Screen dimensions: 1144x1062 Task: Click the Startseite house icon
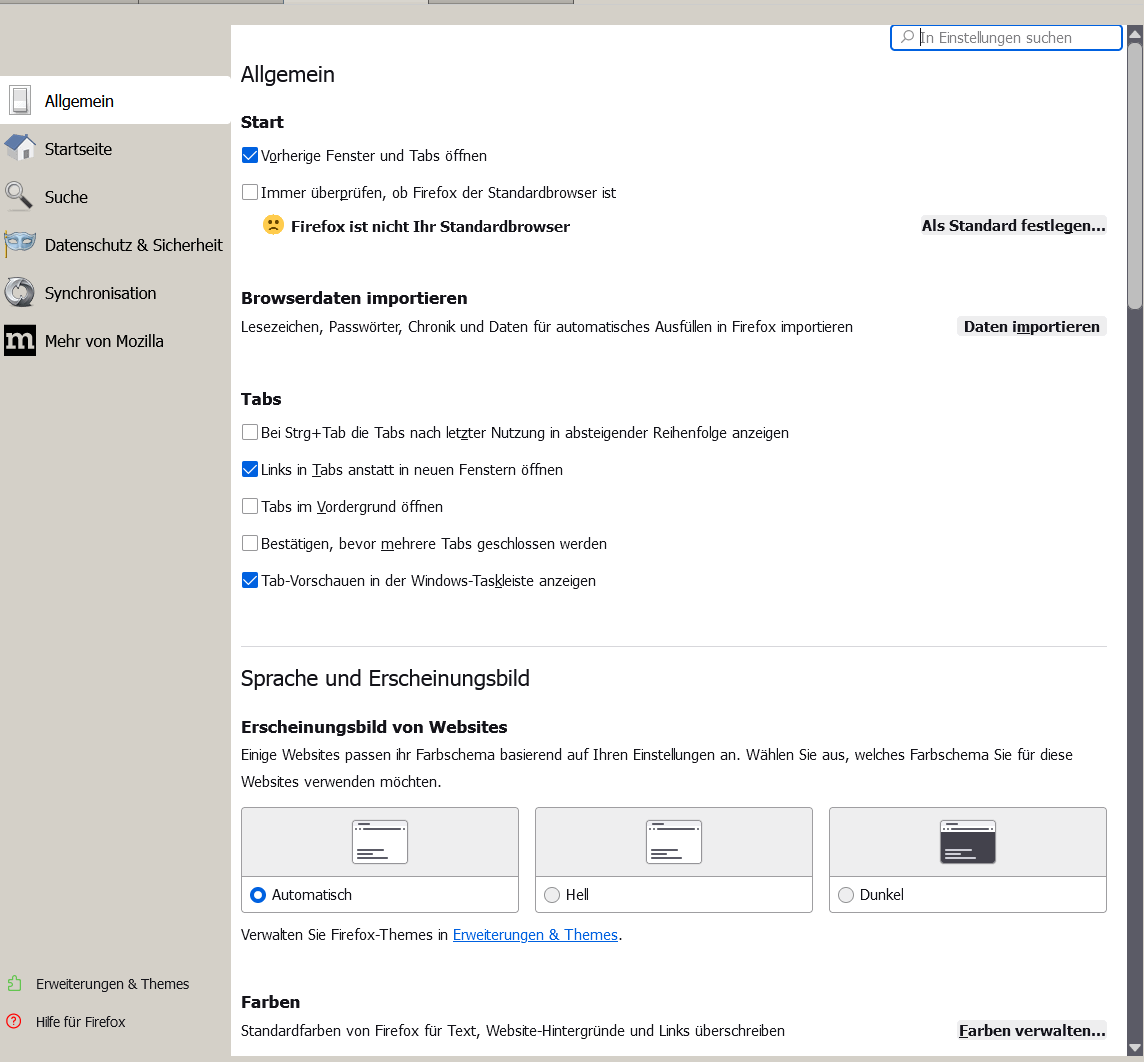pyautogui.click(x=20, y=148)
